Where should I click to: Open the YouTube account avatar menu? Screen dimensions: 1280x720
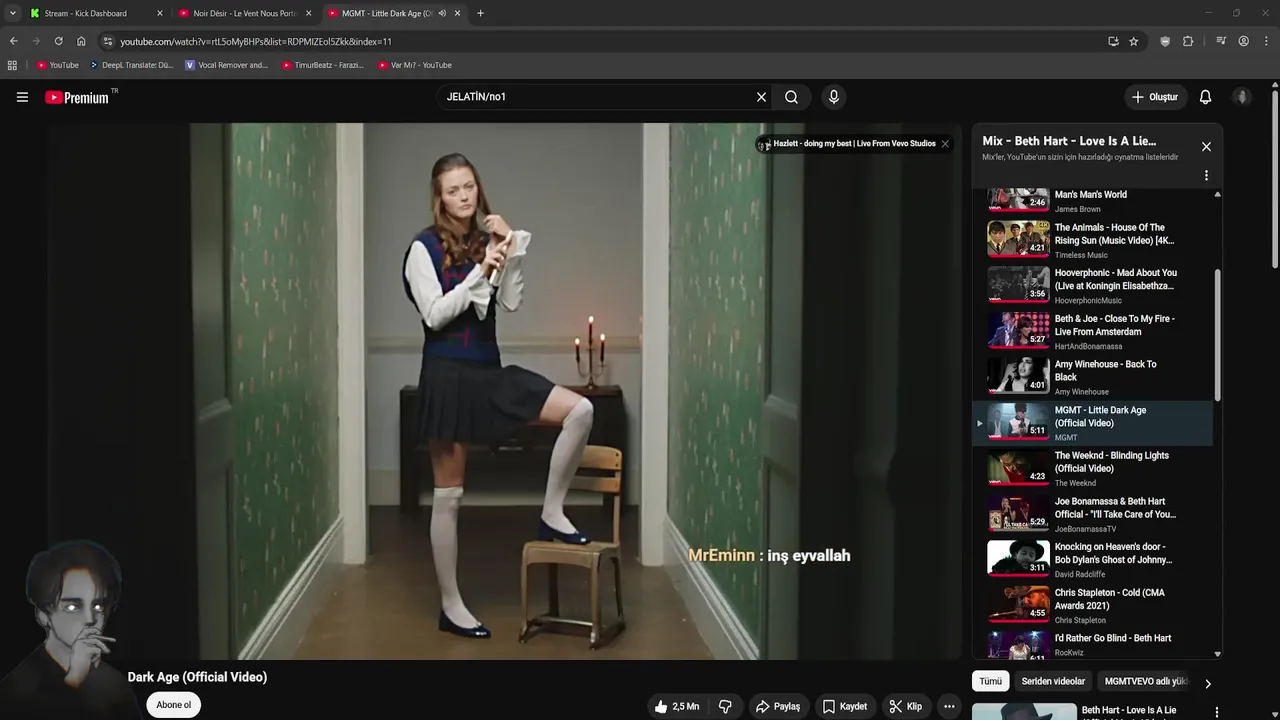click(x=1242, y=97)
